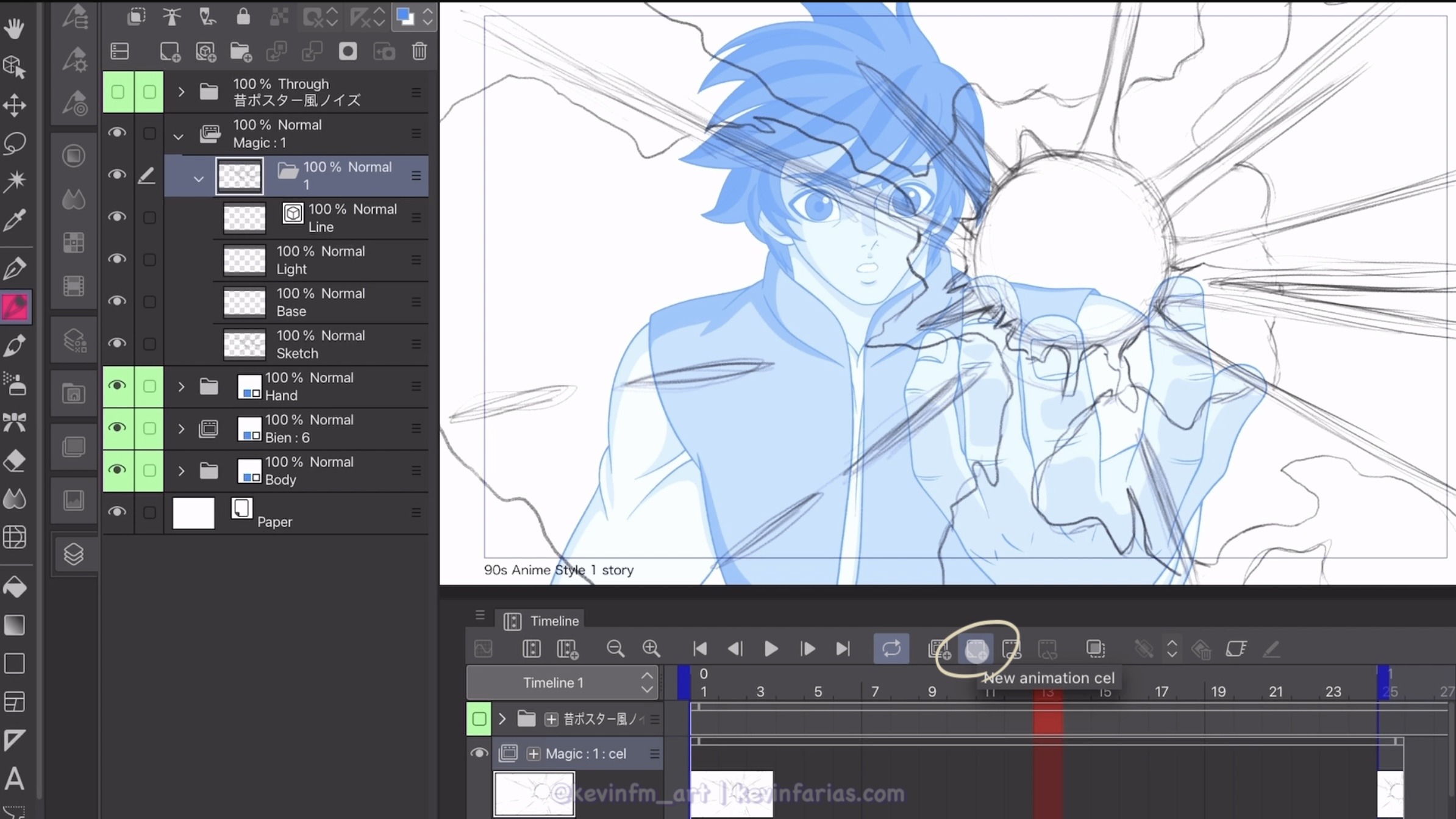This screenshot has height=819, width=1456.
Task: Zoom in on the timeline
Action: 651,649
